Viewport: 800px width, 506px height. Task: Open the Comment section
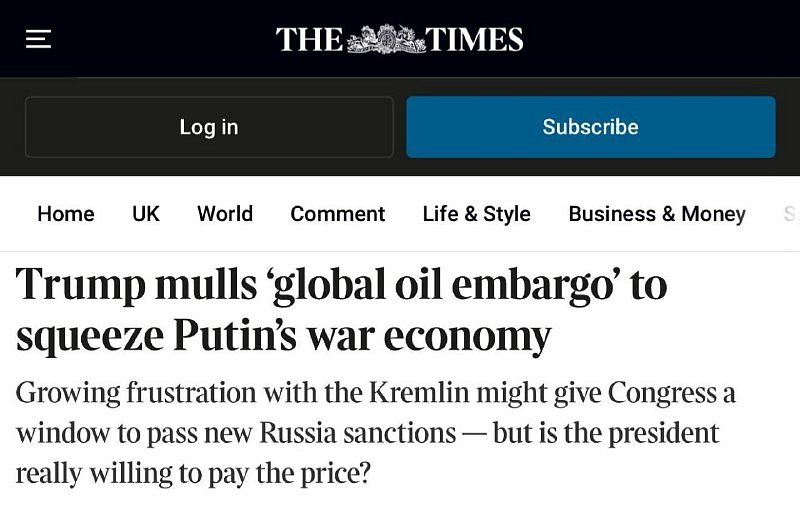tap(337, 214)
